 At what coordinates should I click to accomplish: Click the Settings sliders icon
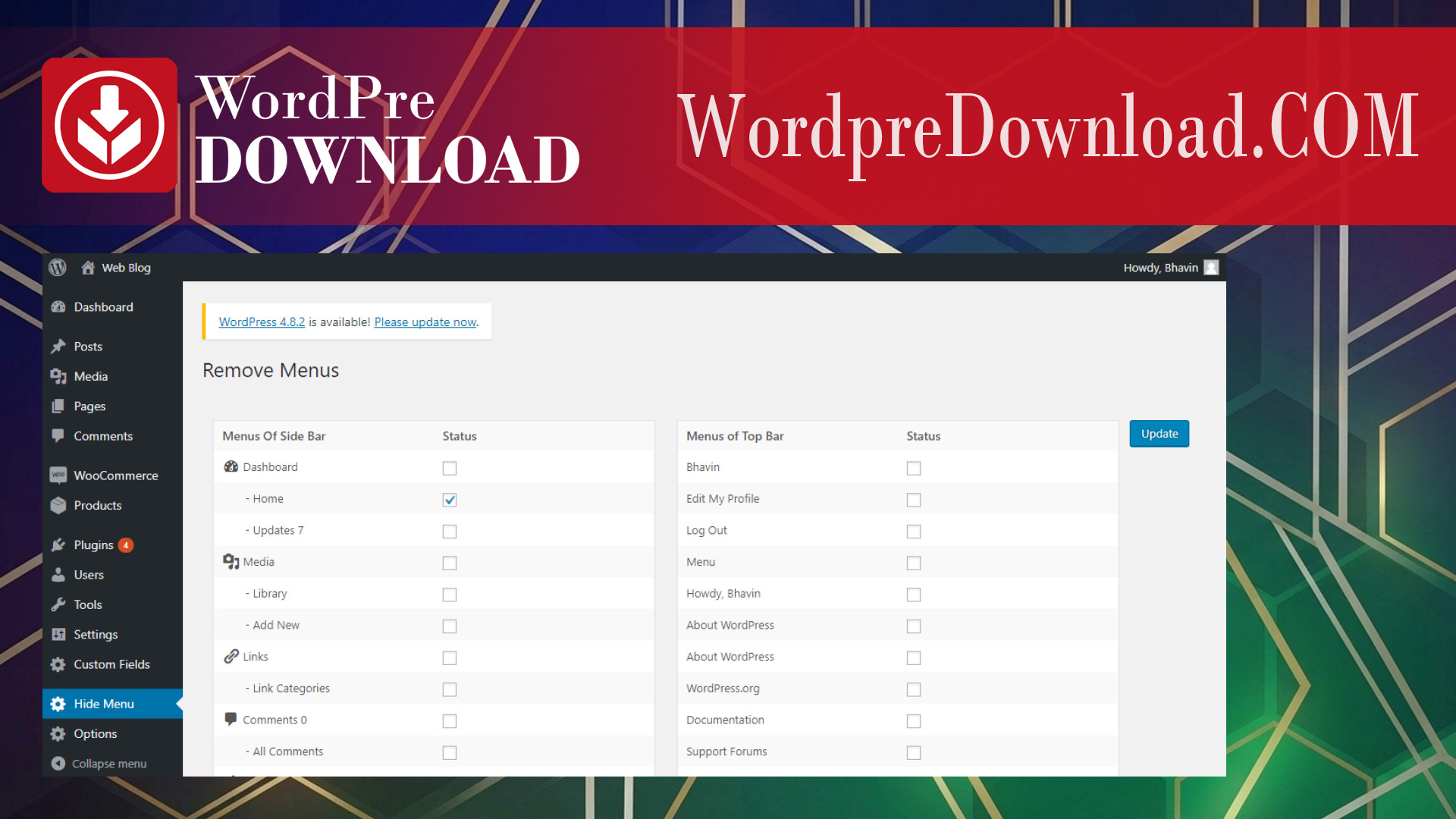click(x=58, y=635)
